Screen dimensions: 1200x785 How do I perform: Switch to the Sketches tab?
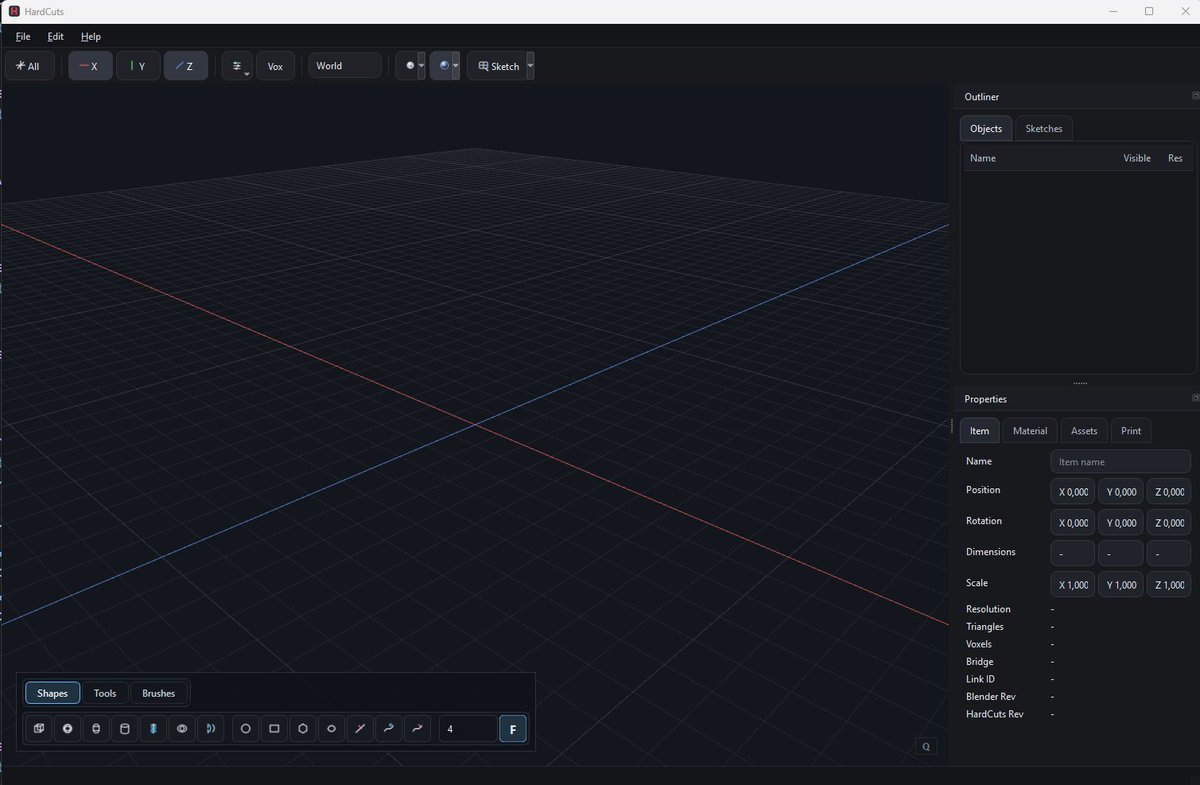(1043, 128)
